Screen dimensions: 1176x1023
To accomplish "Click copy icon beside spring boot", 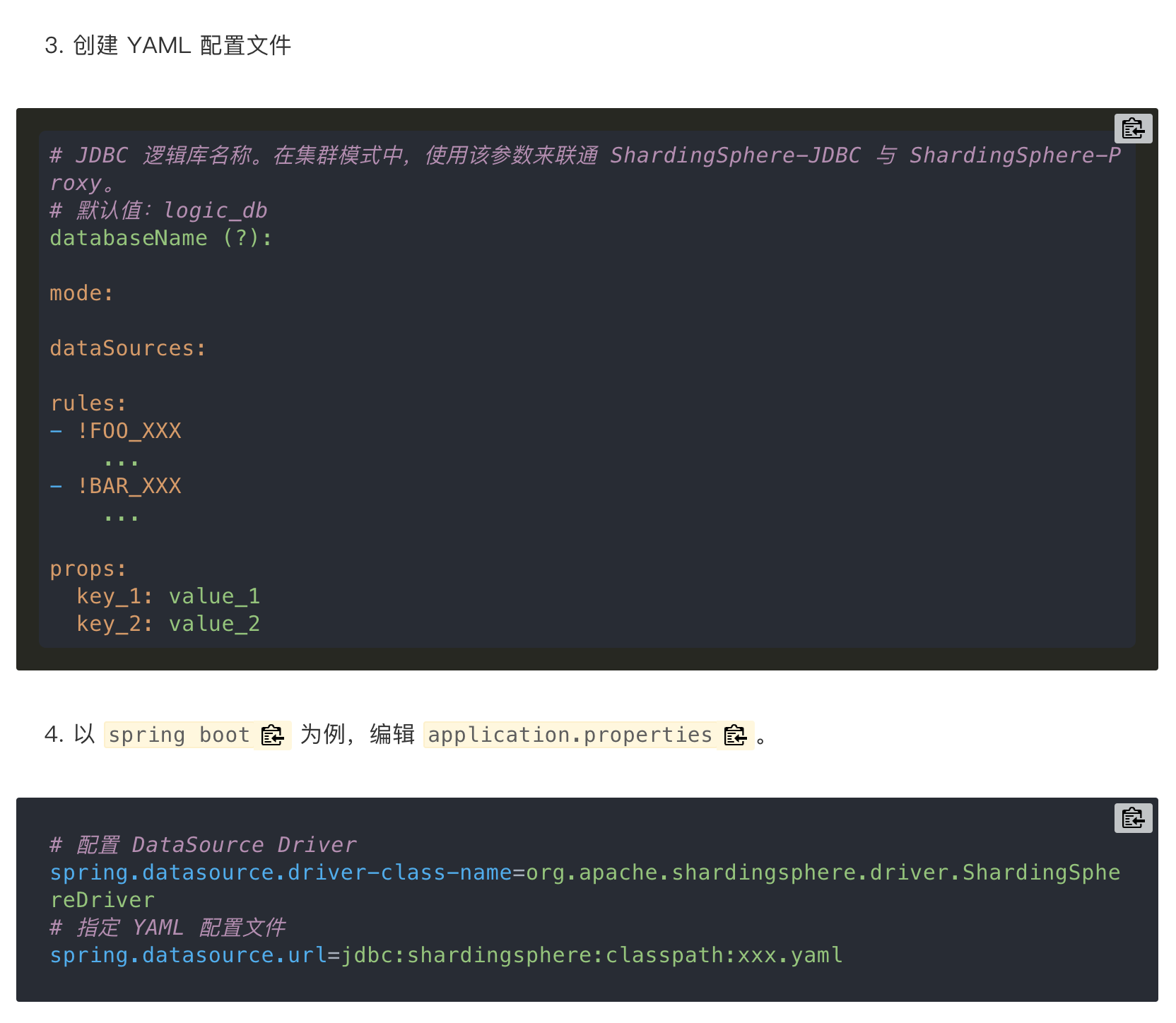I will [x=272, y=735].
